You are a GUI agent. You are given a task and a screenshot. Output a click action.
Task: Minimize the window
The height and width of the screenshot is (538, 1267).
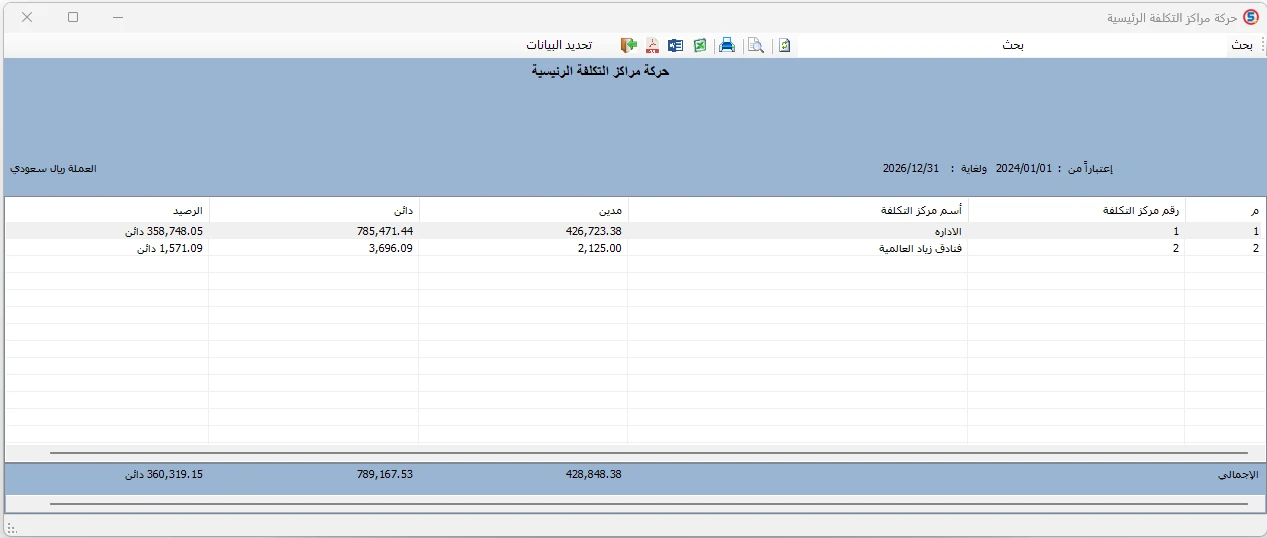pos(118,18)
